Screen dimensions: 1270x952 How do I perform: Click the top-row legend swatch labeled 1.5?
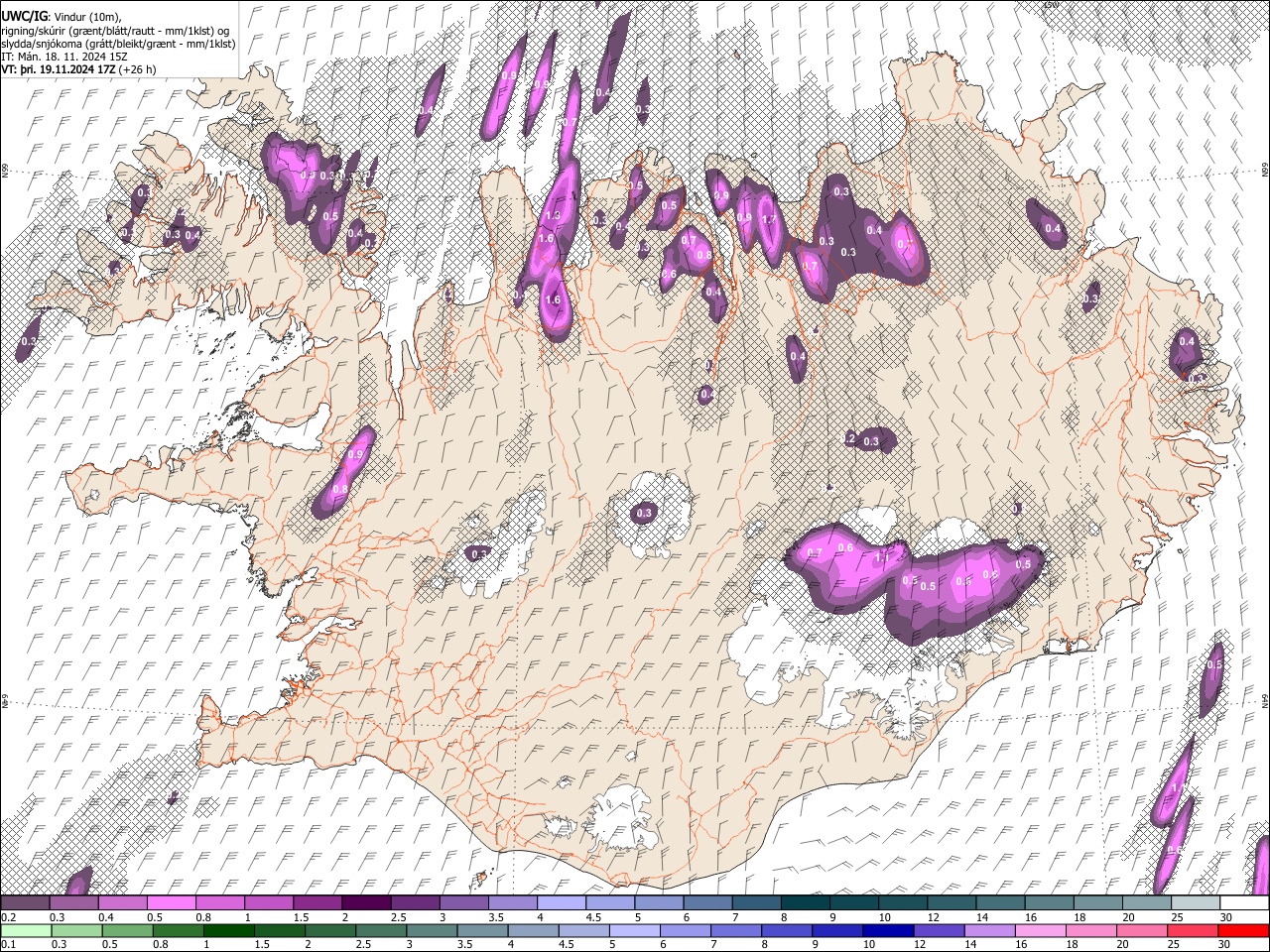pyautogui.click(x=317, y=903)
